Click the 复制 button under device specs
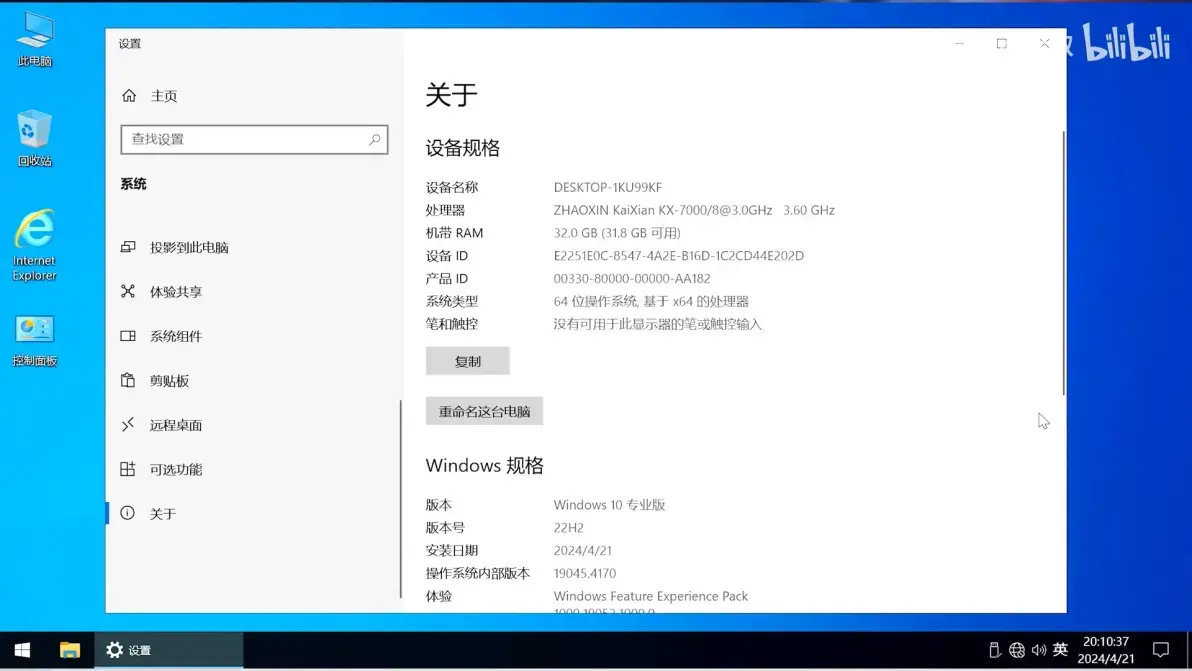1192x671 pixels. click(468, 362)
